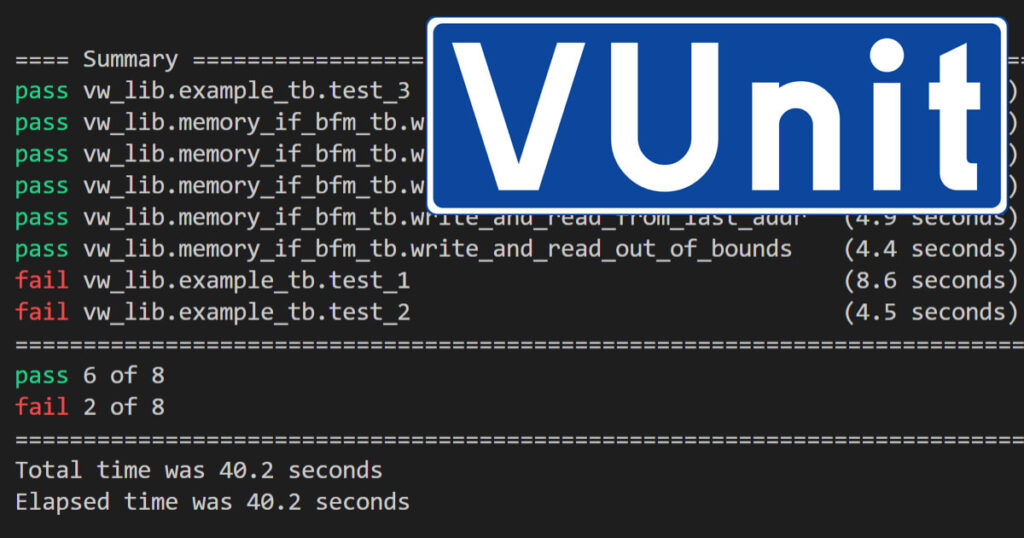Select the Summary header line

pyautogui.click(x=221, y=59)
